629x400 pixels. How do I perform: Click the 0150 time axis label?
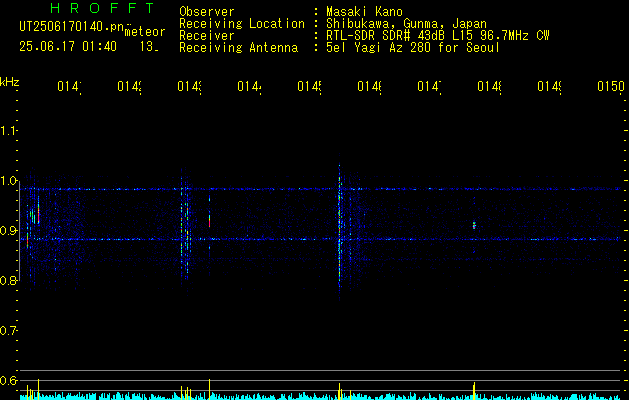point(611,86)
